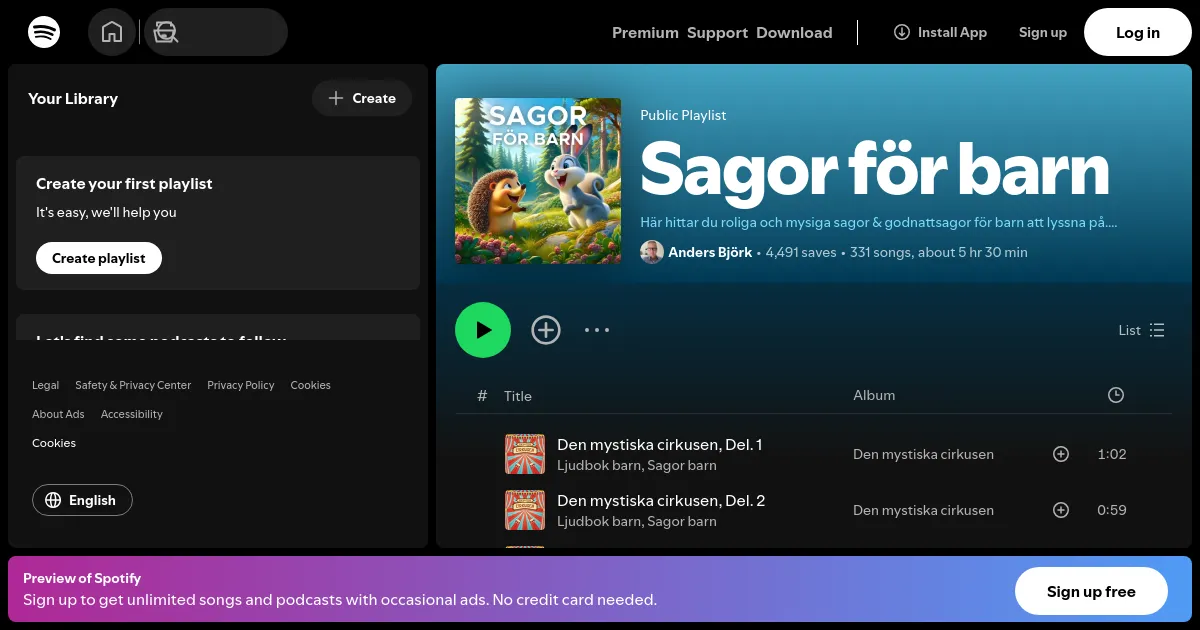
Task: Click the duration clock icon in the header
Action: [x=1116, y=395]
